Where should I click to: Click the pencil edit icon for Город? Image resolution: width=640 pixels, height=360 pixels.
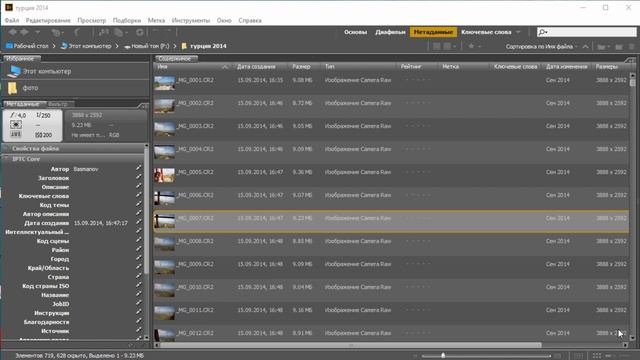click(139, 258)
